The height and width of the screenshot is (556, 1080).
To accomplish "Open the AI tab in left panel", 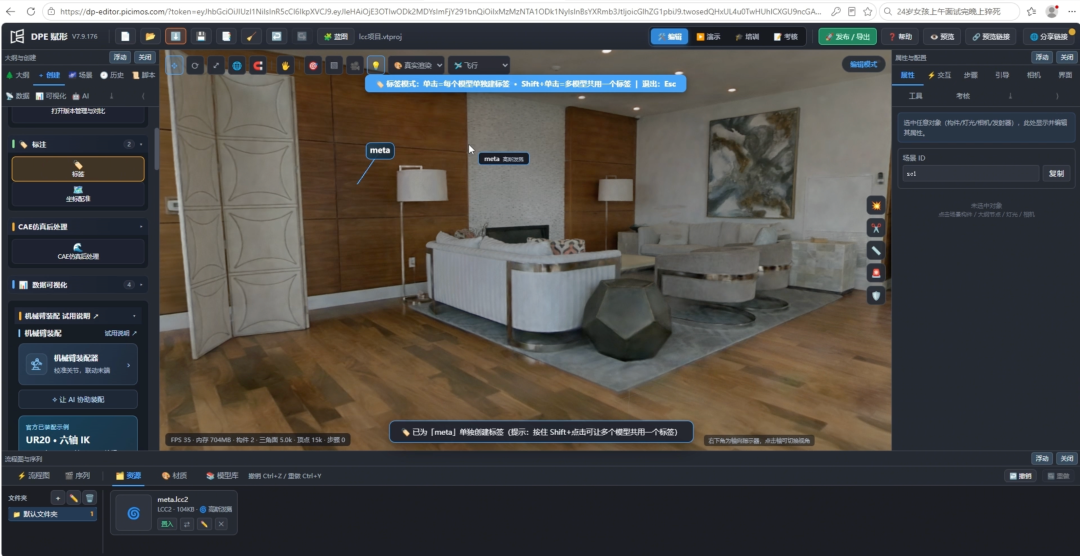I will (81, 96).
